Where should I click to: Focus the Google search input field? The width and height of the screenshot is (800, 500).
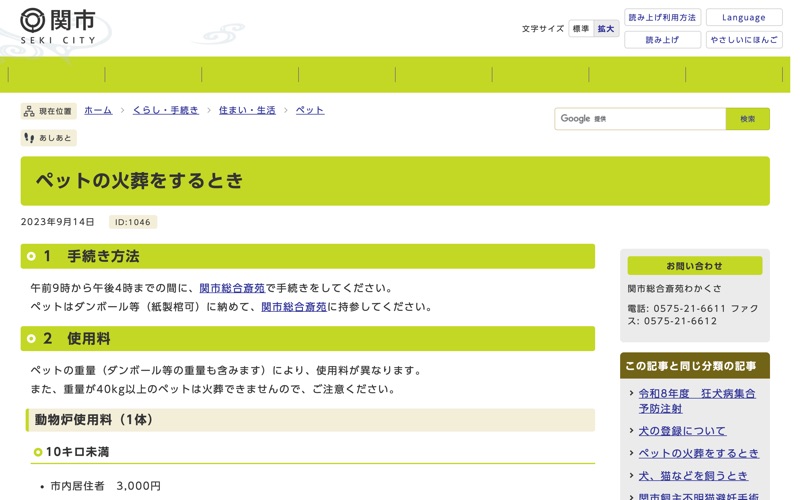pos(640,119)
